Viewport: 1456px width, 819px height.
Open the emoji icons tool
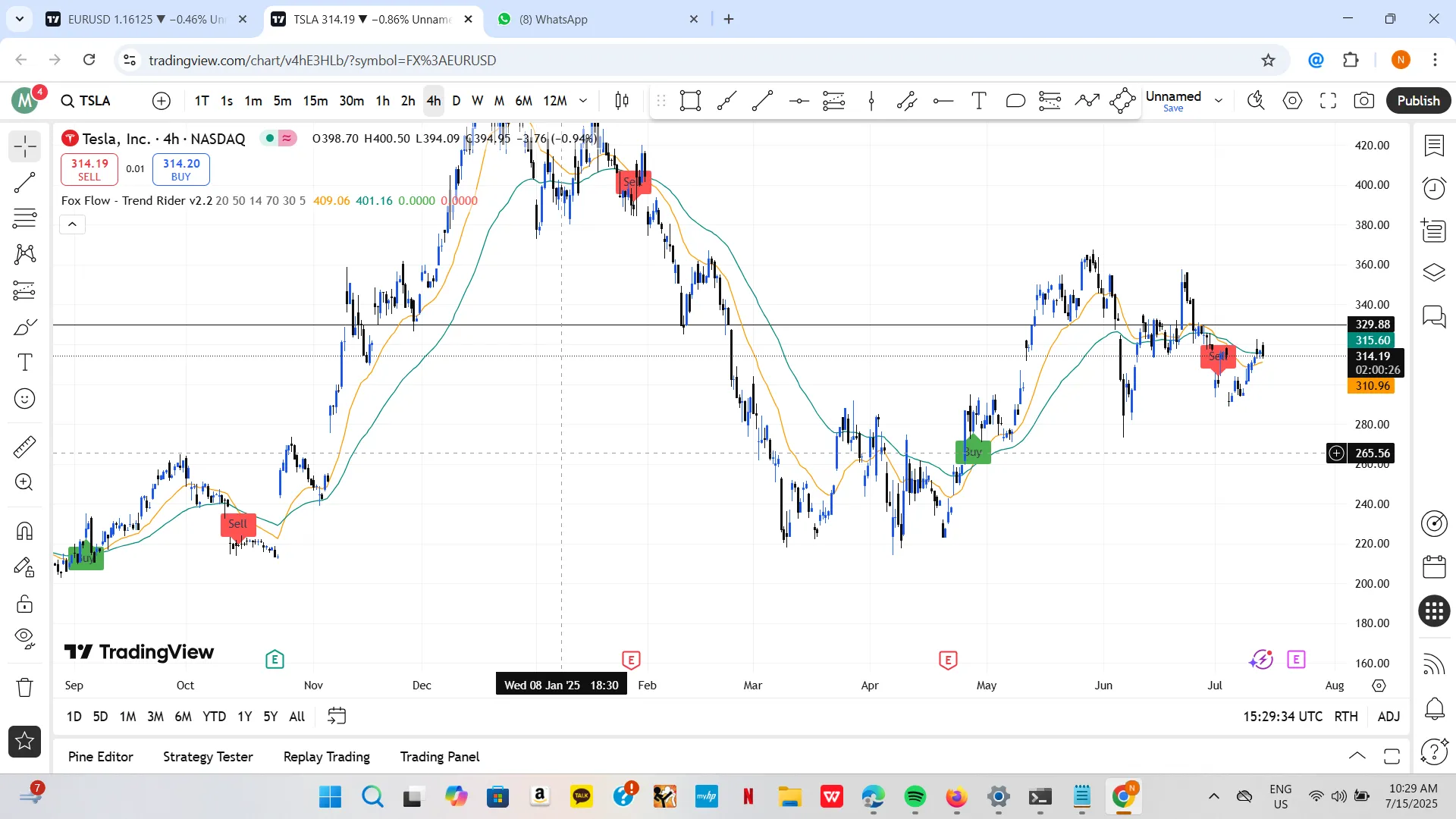(24, 399)
